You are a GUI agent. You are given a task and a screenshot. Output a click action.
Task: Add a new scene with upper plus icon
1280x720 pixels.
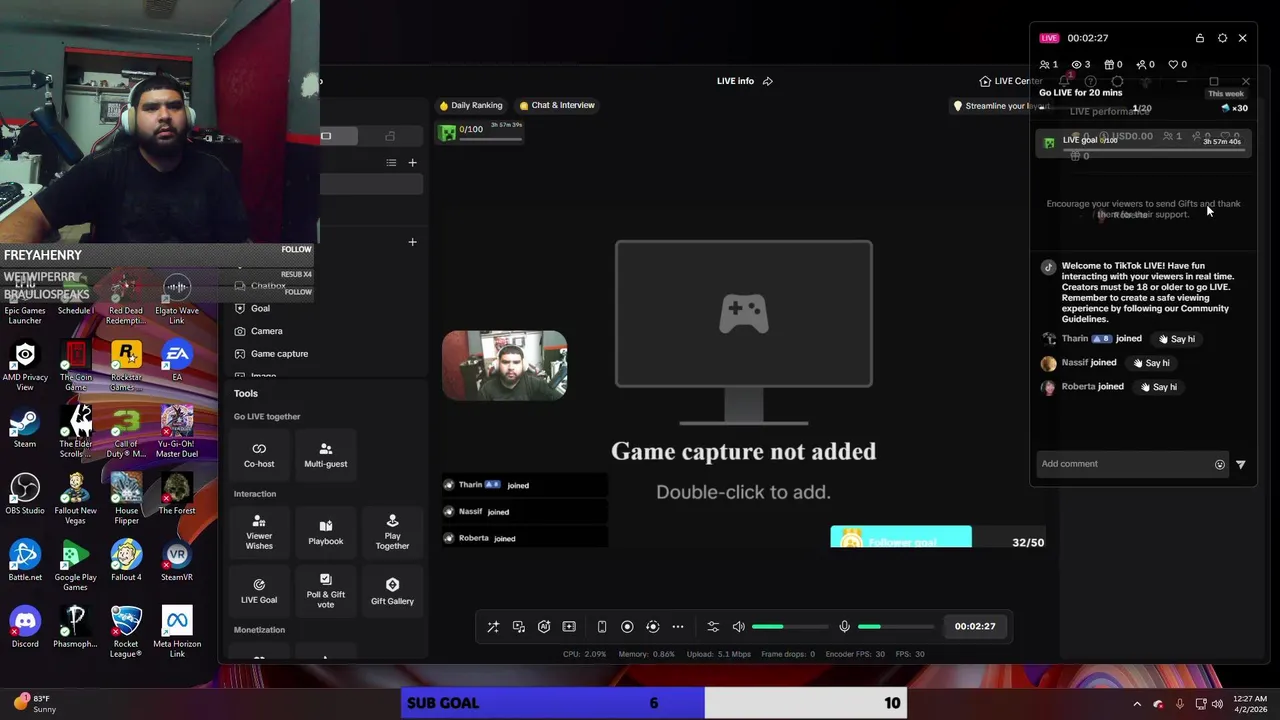pos(412,163)
